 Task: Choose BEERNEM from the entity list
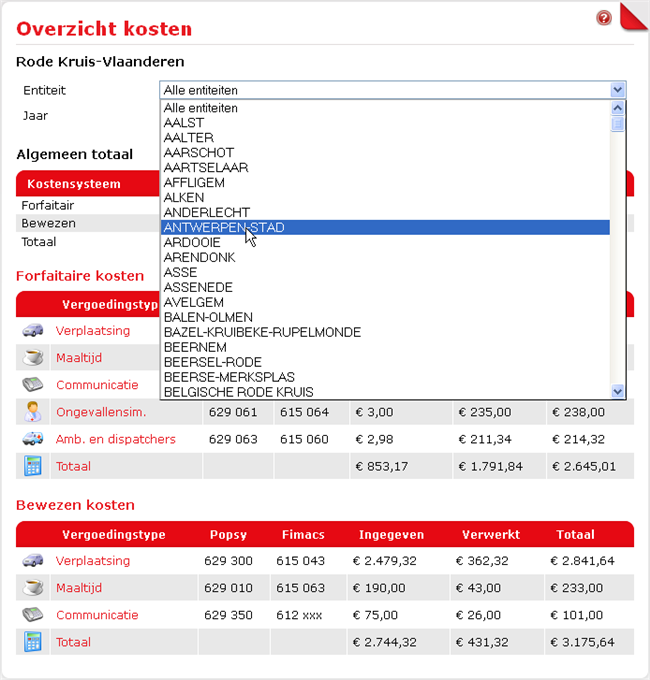(385, 347)
